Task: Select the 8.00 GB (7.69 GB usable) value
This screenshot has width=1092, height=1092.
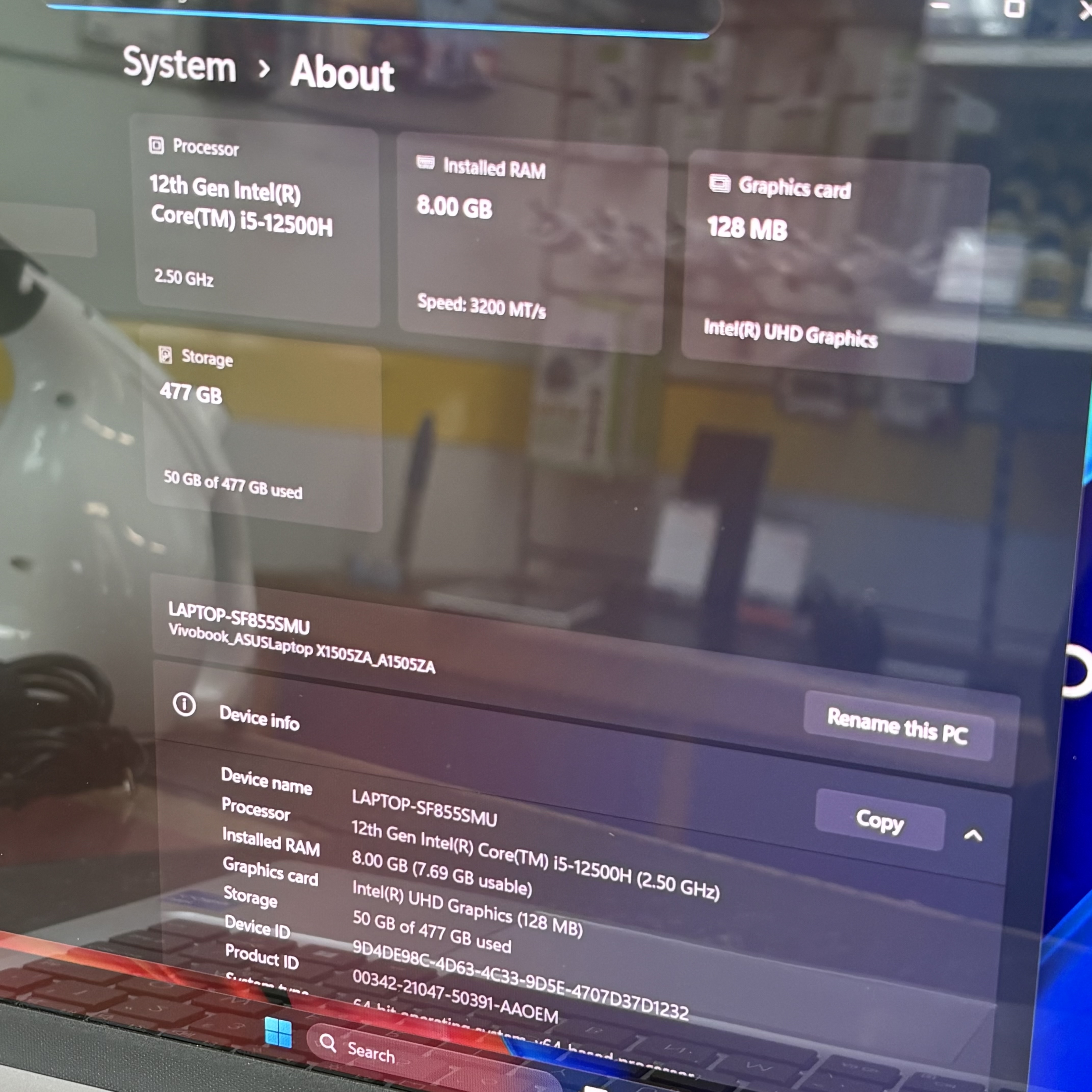Action: click(x=441, y=873)
